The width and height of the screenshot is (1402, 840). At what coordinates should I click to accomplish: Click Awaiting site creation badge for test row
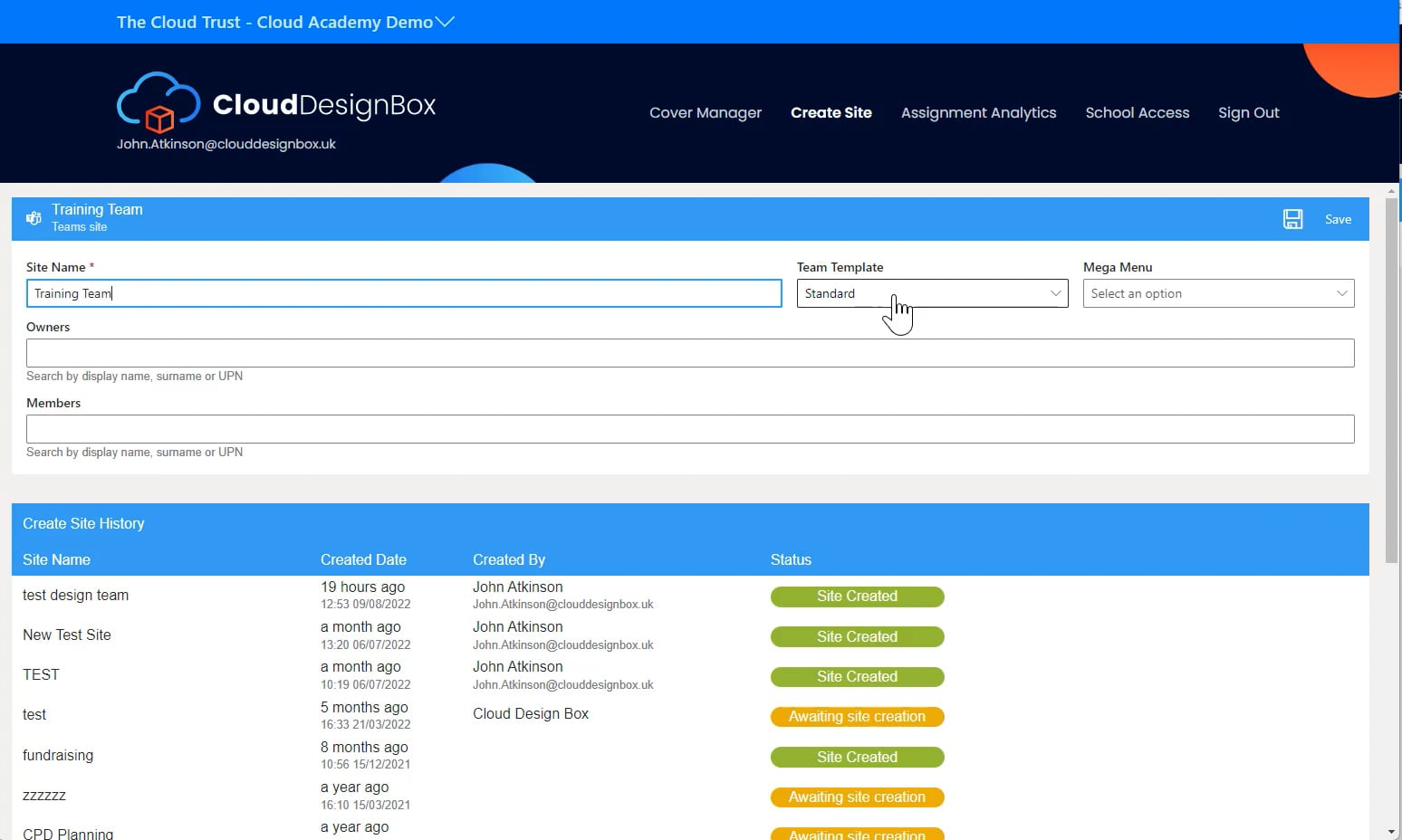[857, 717]
